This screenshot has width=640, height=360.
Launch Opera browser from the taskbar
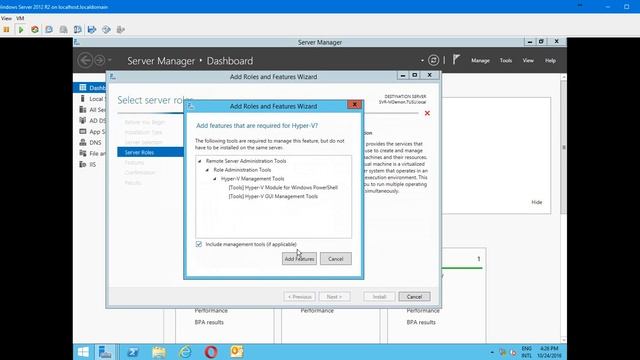pos(211,352)
